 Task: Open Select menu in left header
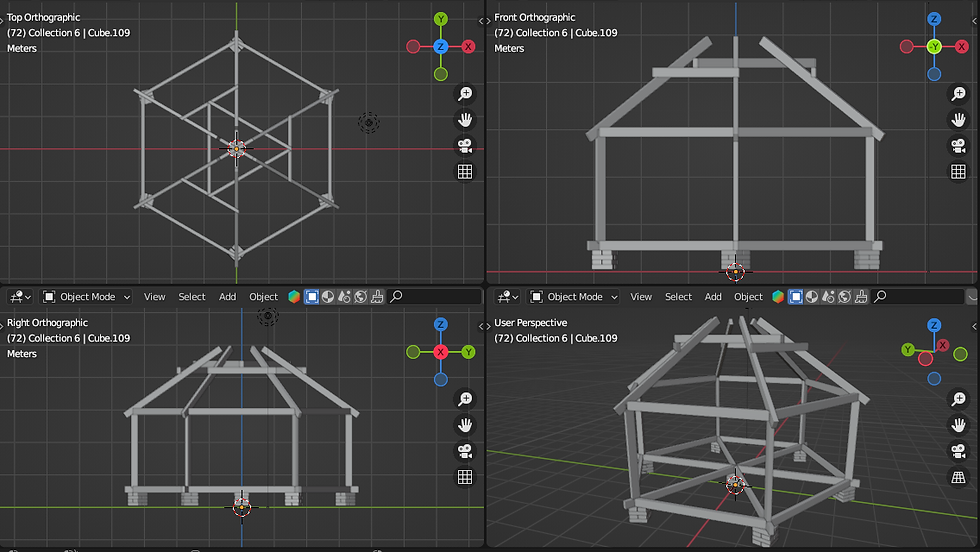tap(192, 296)
